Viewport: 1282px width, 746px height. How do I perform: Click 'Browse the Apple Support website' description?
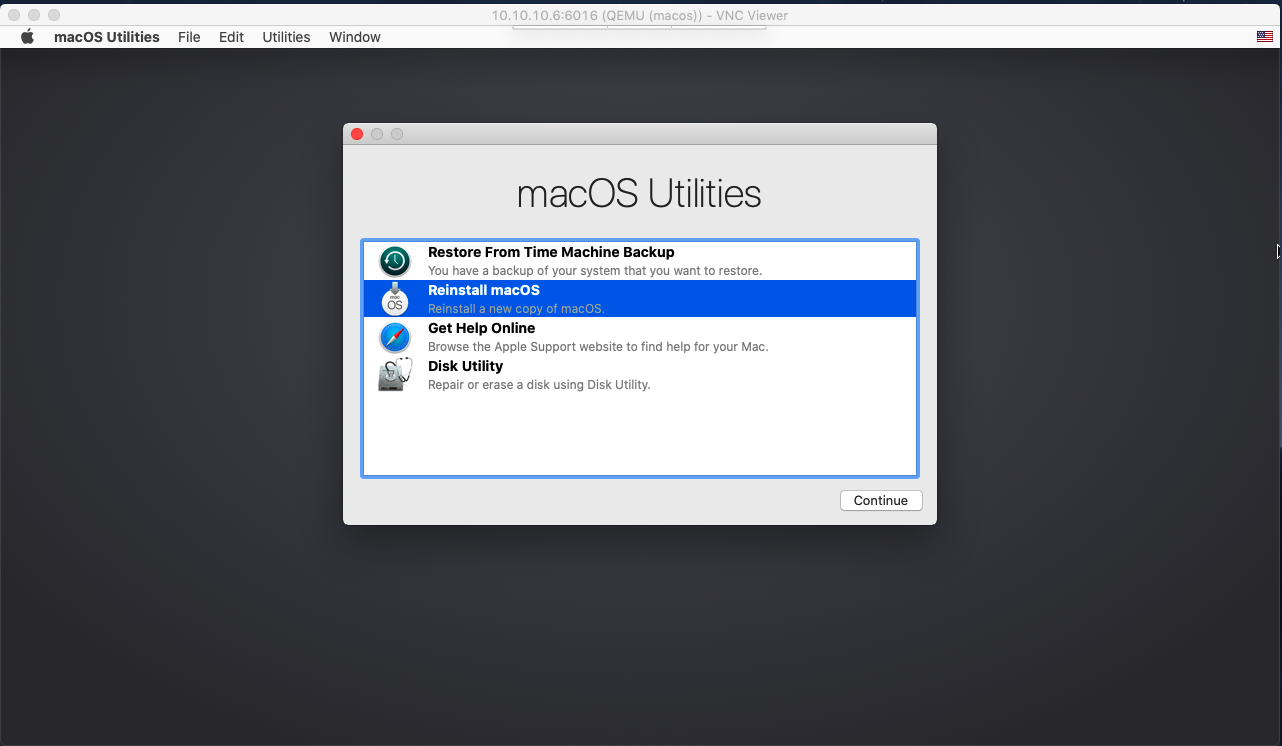point(598,347)
